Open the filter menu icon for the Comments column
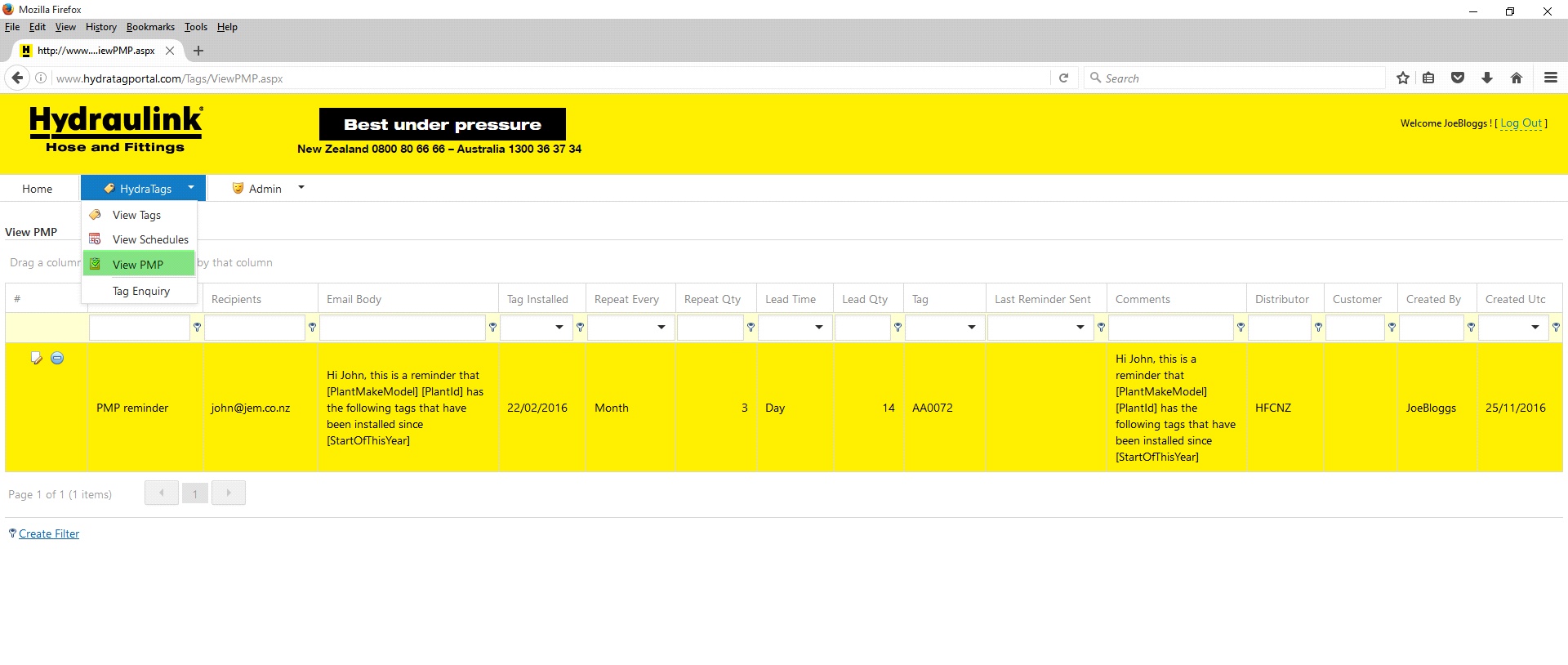The width and height of the screenshot is (1568, 665). (x=1241, y=327)
